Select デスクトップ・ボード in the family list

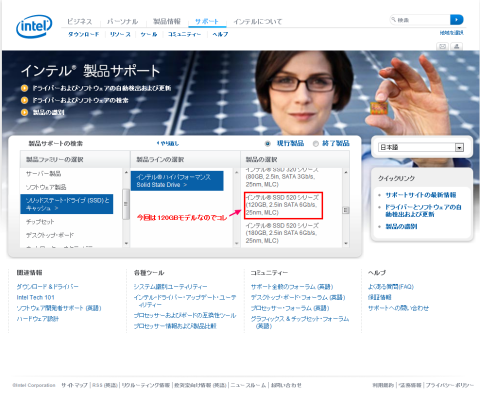click(50, 235)
